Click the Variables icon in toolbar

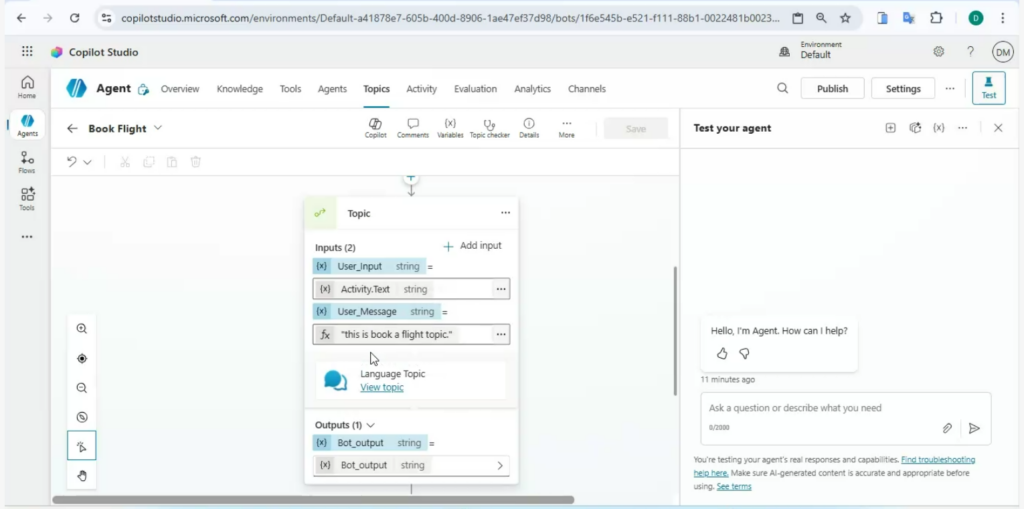(450, 127)
